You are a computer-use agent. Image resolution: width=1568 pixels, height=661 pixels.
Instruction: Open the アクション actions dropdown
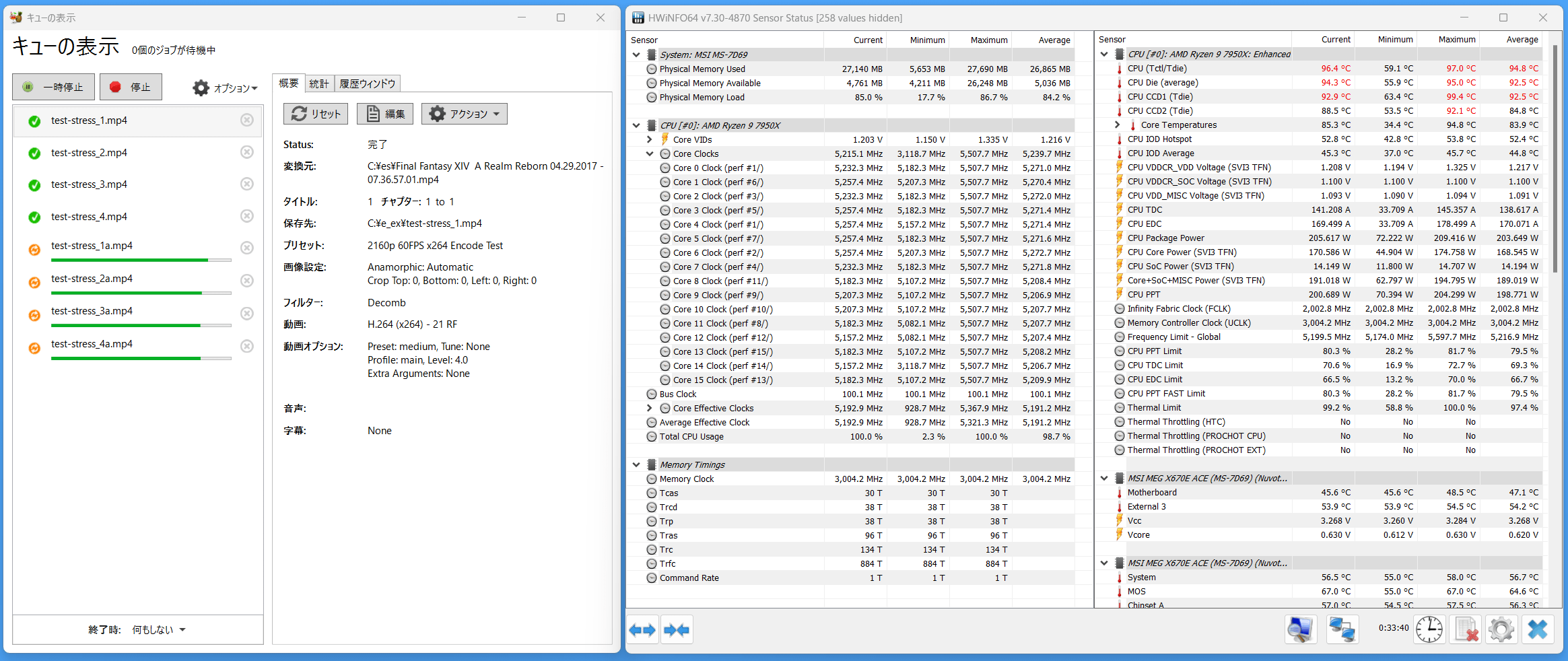pos(465,114)
